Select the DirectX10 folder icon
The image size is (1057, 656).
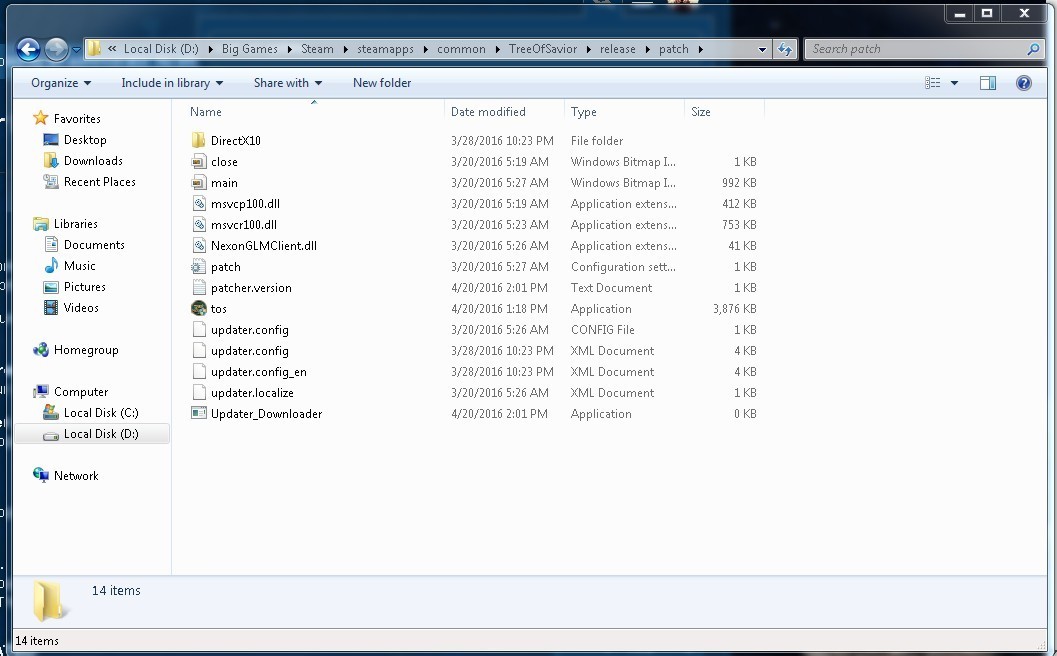point(199,141)
